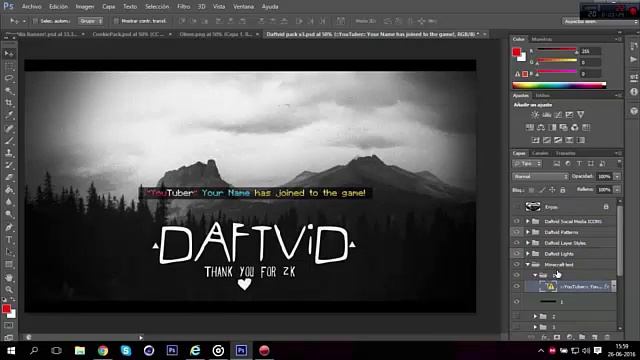Open the Grupo auto-select dropdown
Screen dimensions: 640x360
91,21
